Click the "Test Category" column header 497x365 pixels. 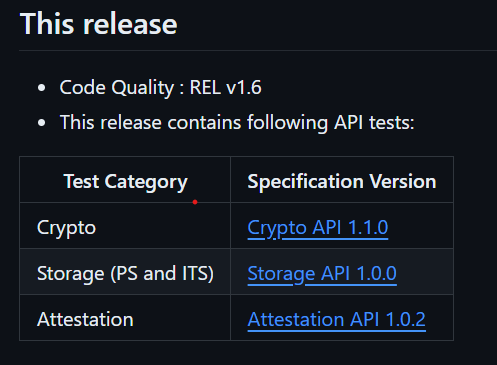click(125, 182)
